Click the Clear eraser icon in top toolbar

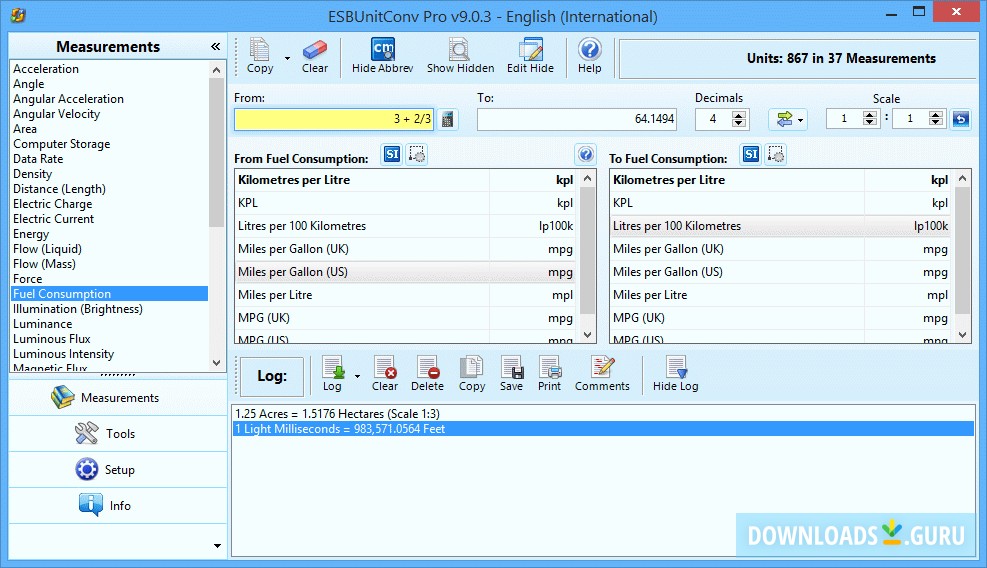point(315,55)
